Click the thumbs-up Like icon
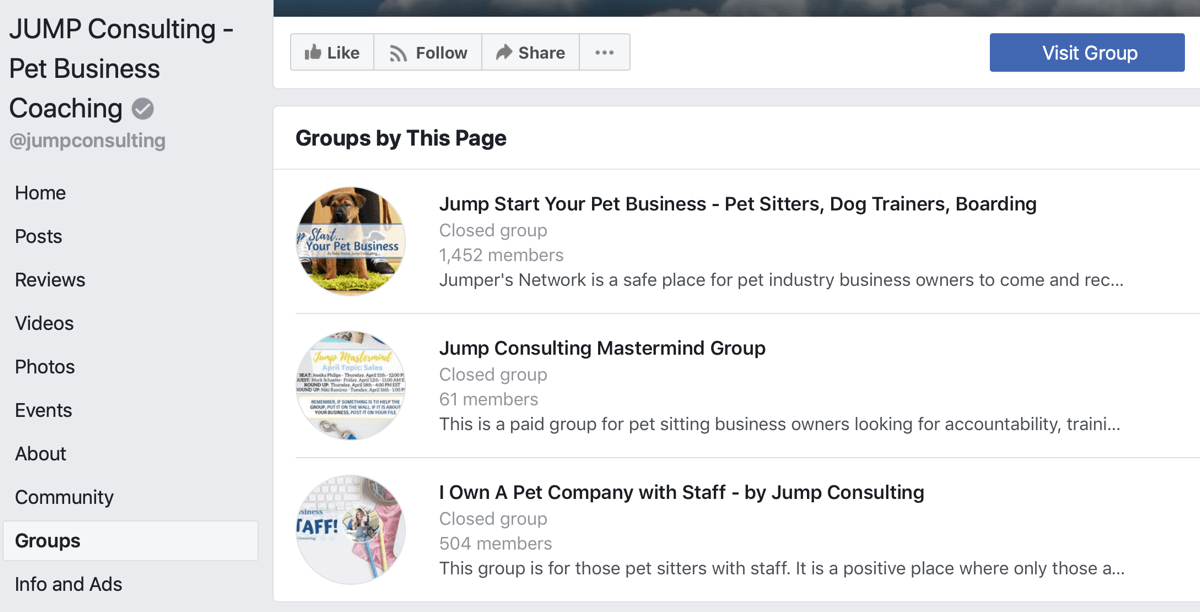The width and height of the screenshot is (1200, 612). (x=313, y=53)
